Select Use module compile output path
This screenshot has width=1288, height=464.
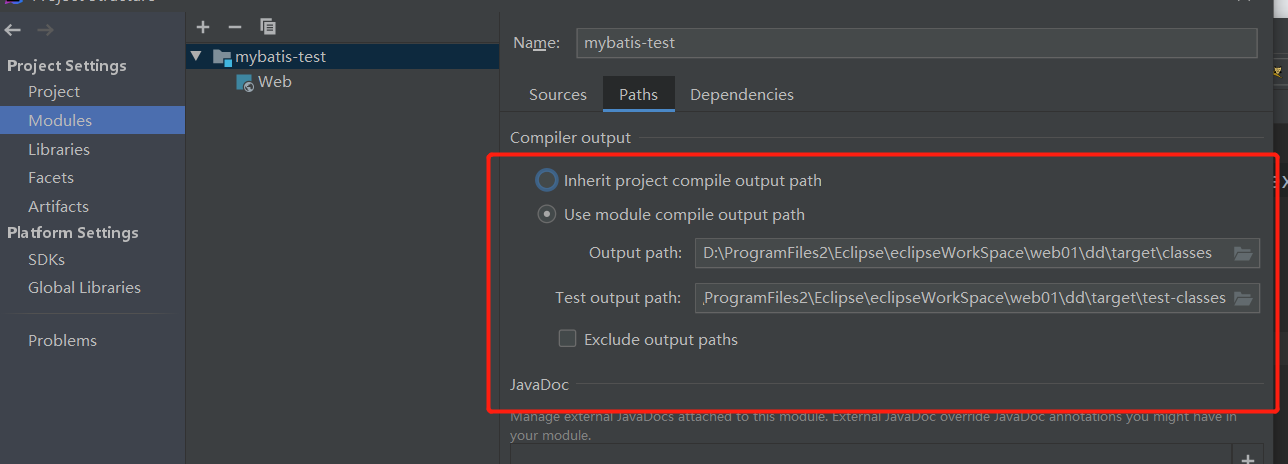(546, 214)
